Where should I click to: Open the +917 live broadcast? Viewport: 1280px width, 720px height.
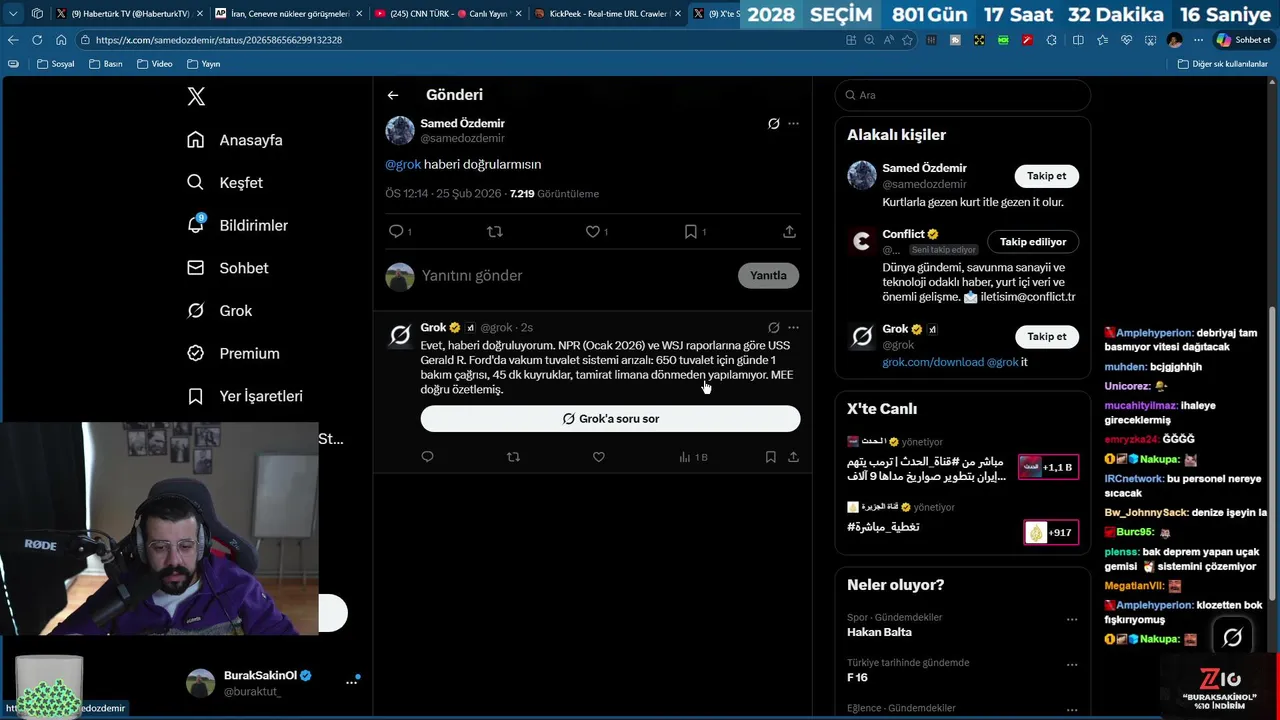click(1051, 532)
